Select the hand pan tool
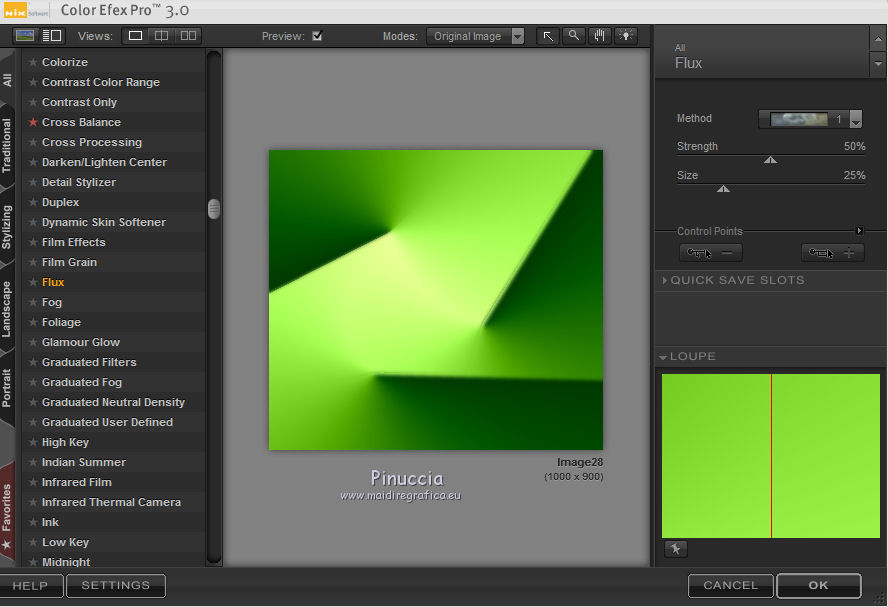The width and height of the screenshot is (888, 607). point(600,36)
